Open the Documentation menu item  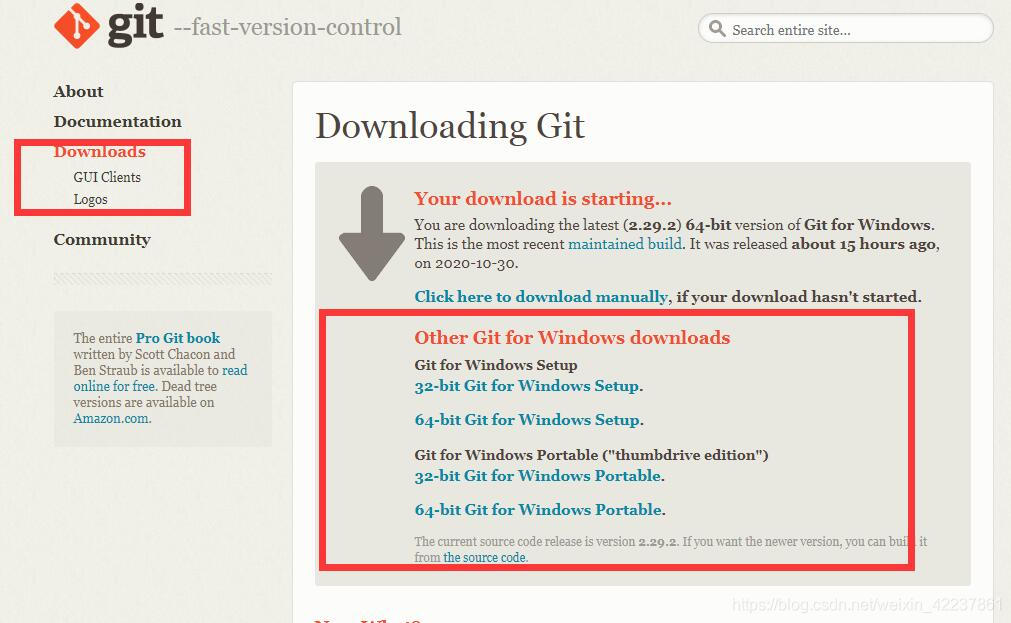(x=117, y=122)
